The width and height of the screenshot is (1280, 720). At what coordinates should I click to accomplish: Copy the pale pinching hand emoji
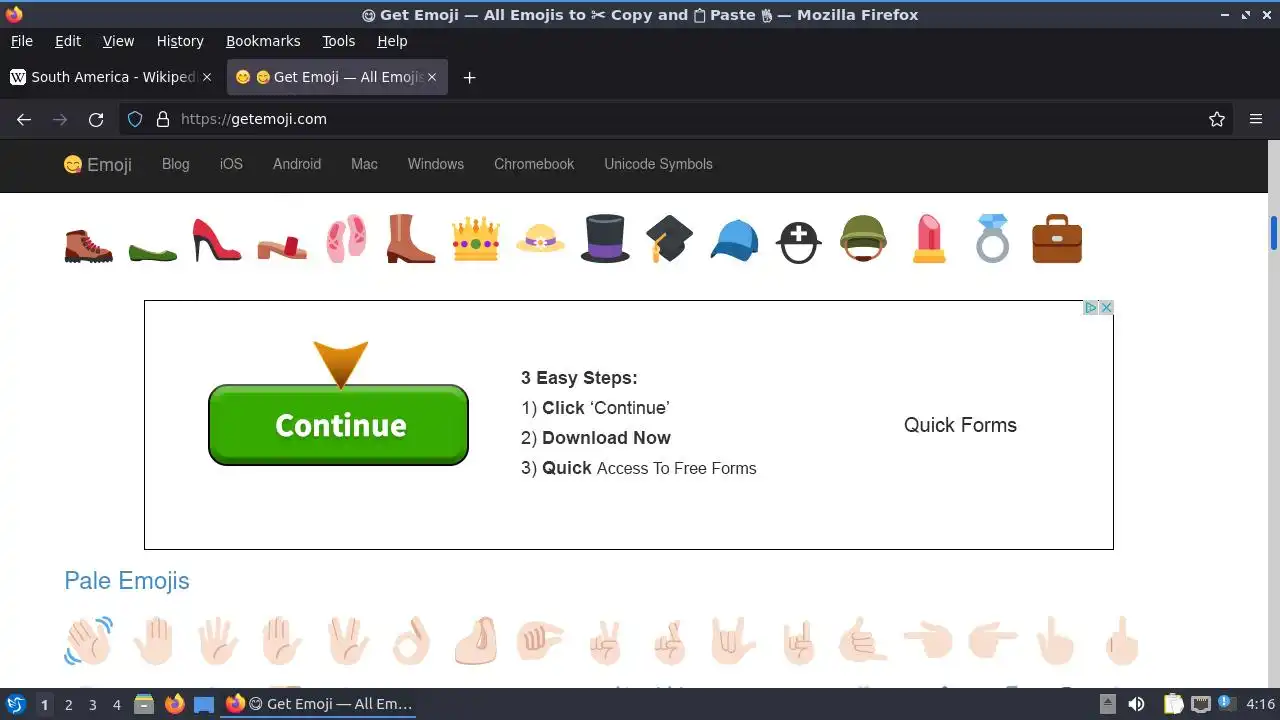(540, 641)
